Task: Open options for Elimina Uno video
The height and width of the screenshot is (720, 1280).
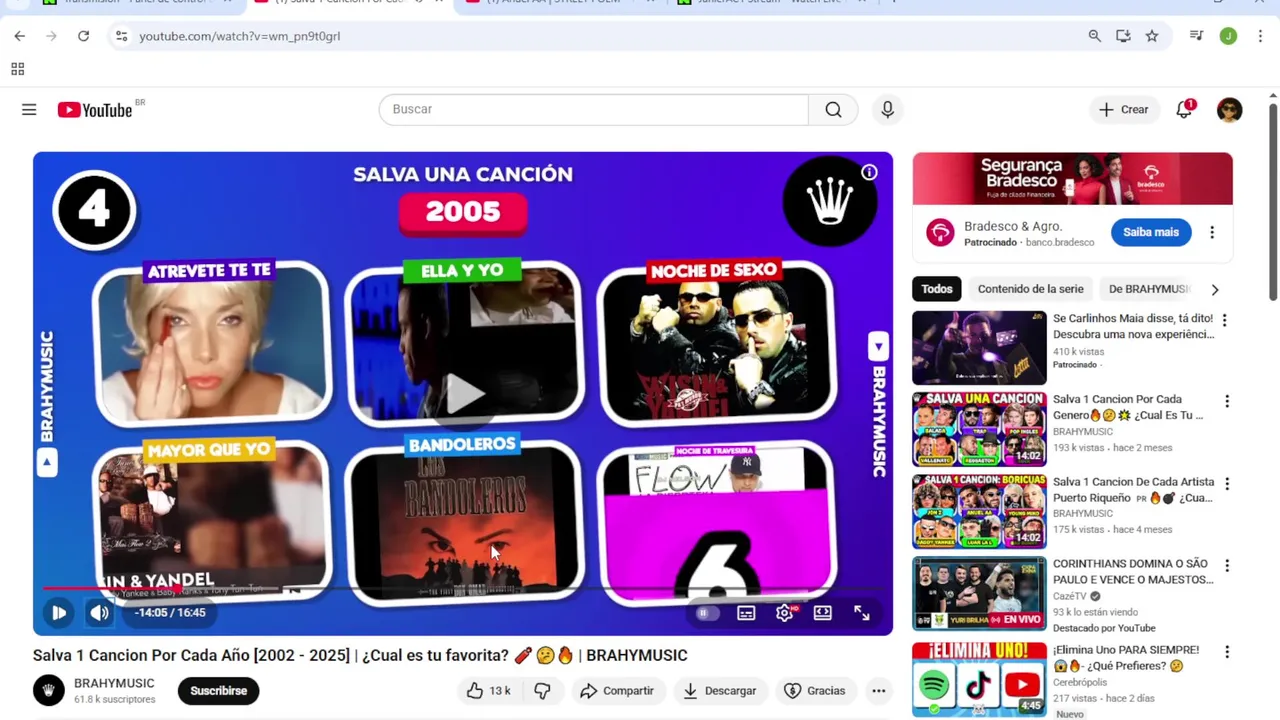Action: pos(1226,652)
